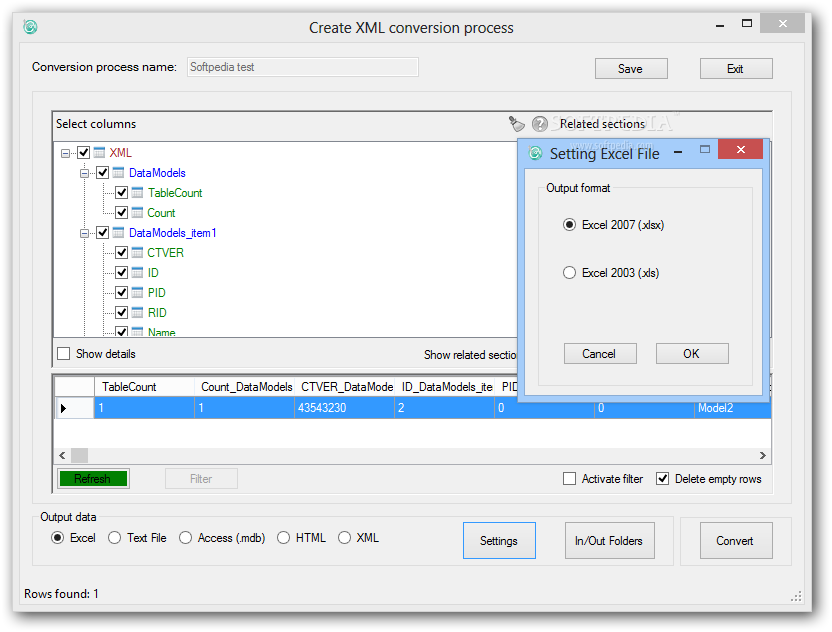Uncheck the Count checkbox
Viewport: 832px width, 632px height.
(122, 213)
